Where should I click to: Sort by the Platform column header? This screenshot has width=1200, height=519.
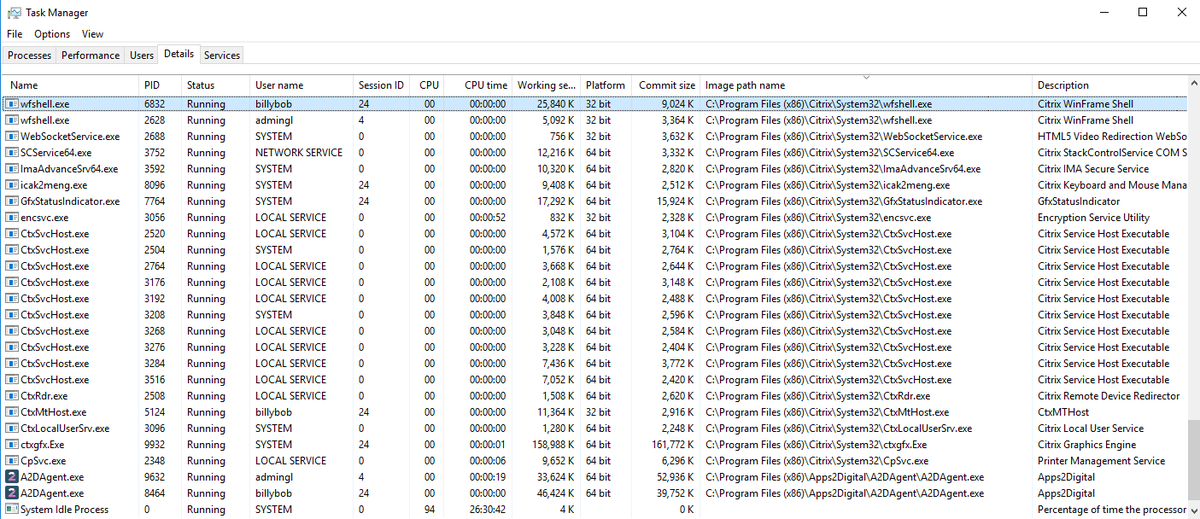606,85
